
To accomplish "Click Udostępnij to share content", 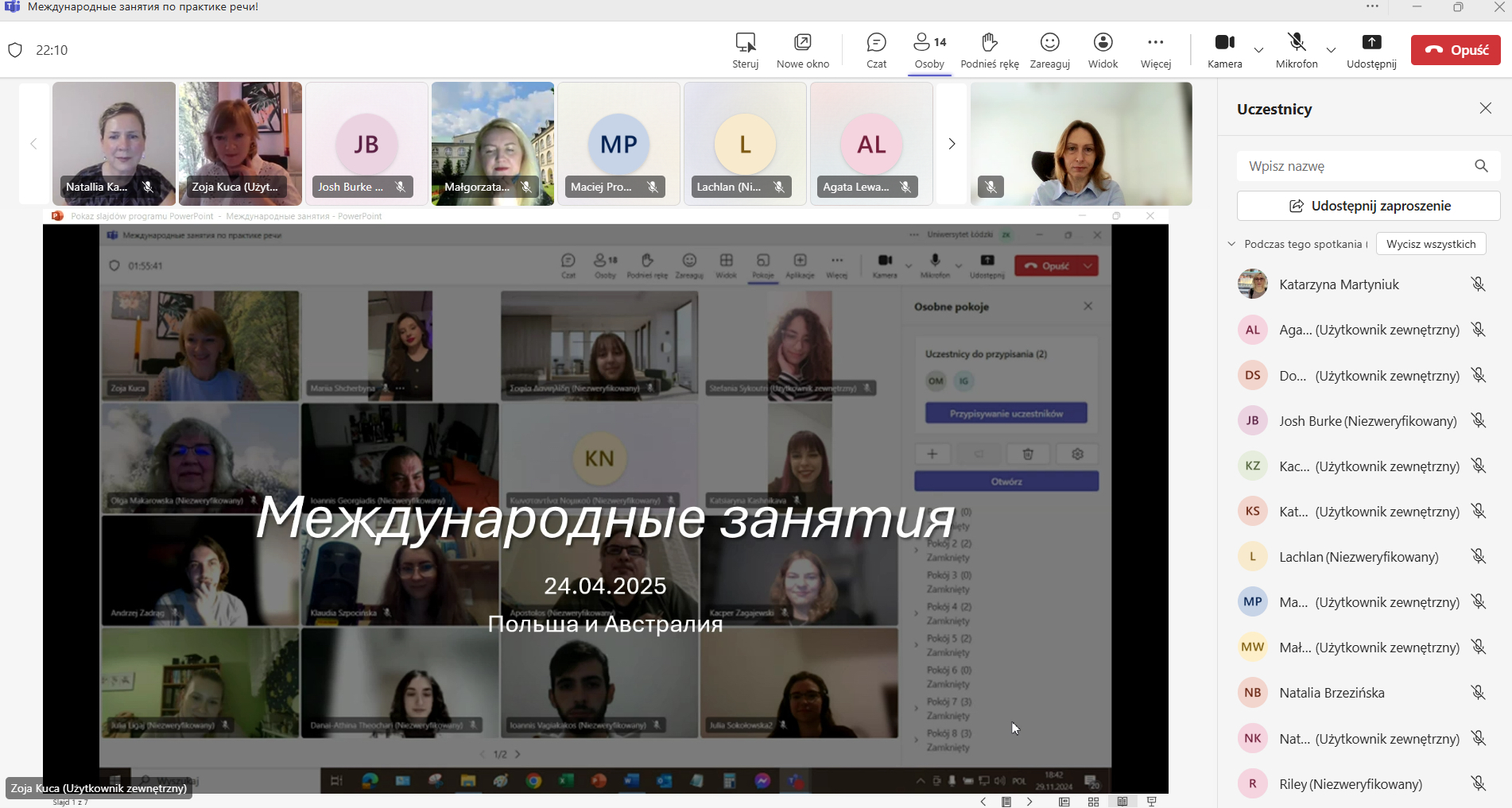I will click(x=1371, y=50).
